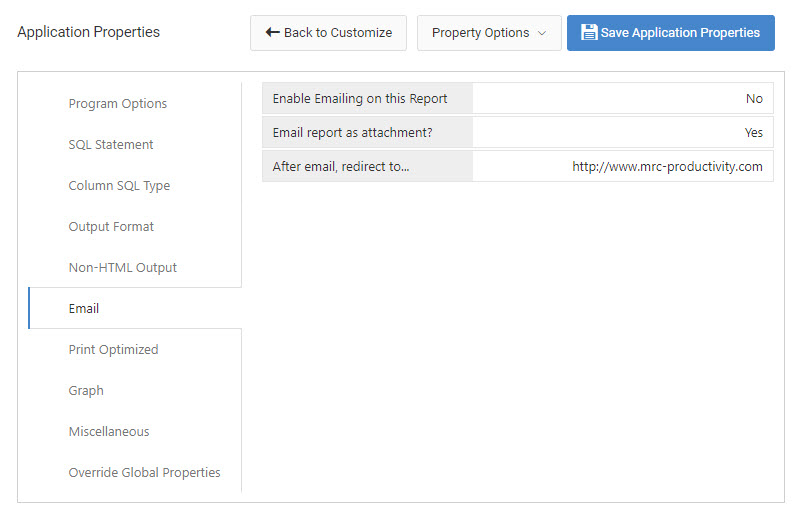805x519 pixels.
Task: Open the Non-HTML Output tab
Action: [123, 267]
